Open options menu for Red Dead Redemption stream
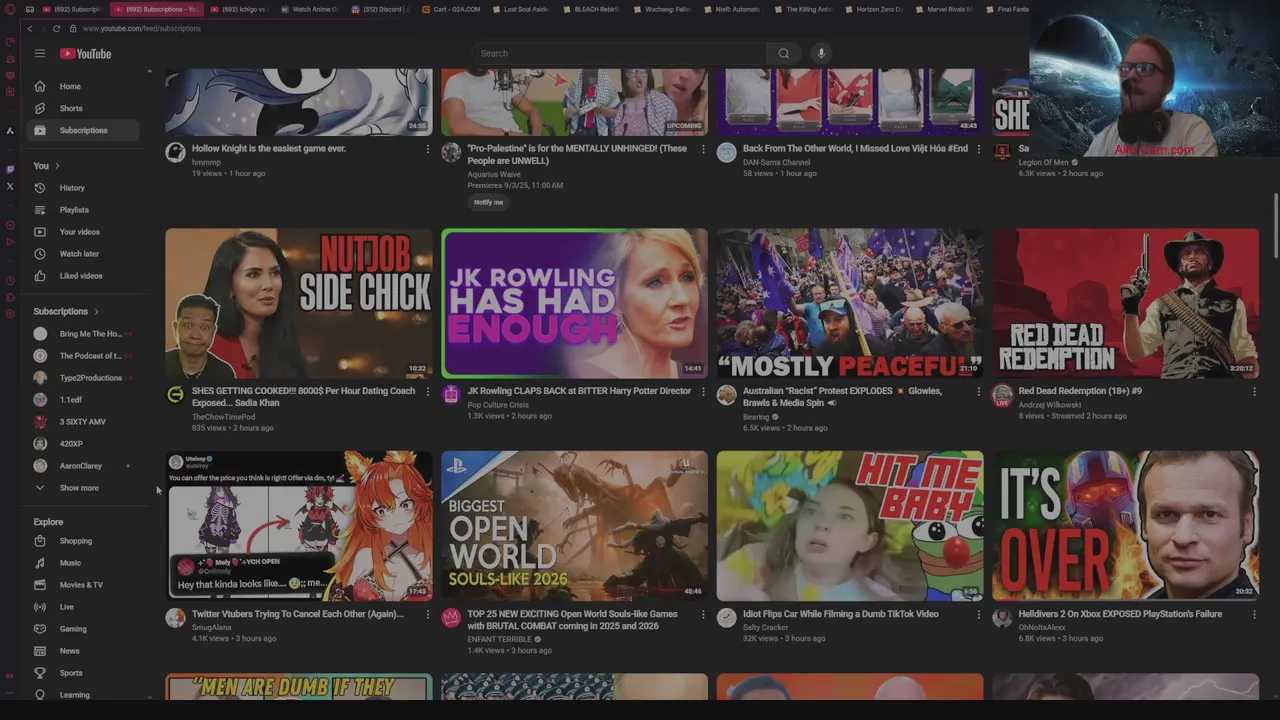This screenshot has height=720, width=1280. point(1254,392)
